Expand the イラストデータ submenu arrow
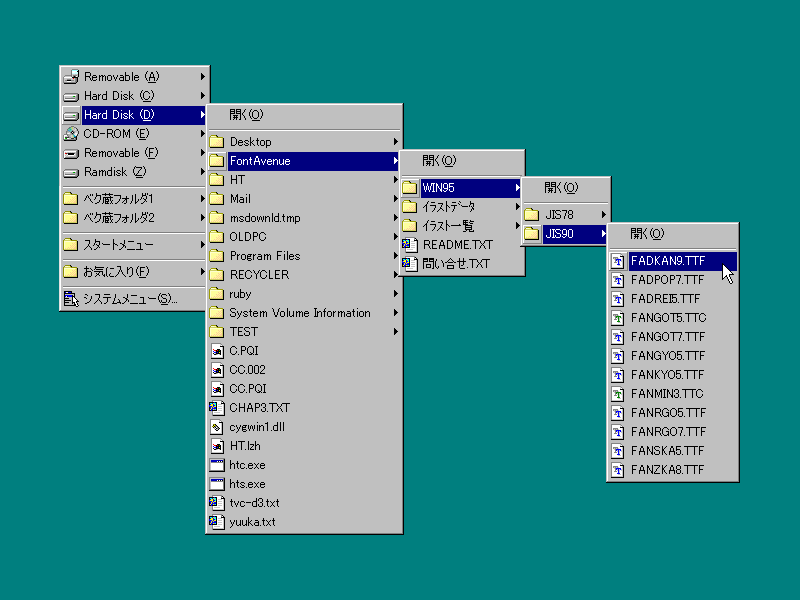Viewport: 800px width, 600px height. (518, 207)
